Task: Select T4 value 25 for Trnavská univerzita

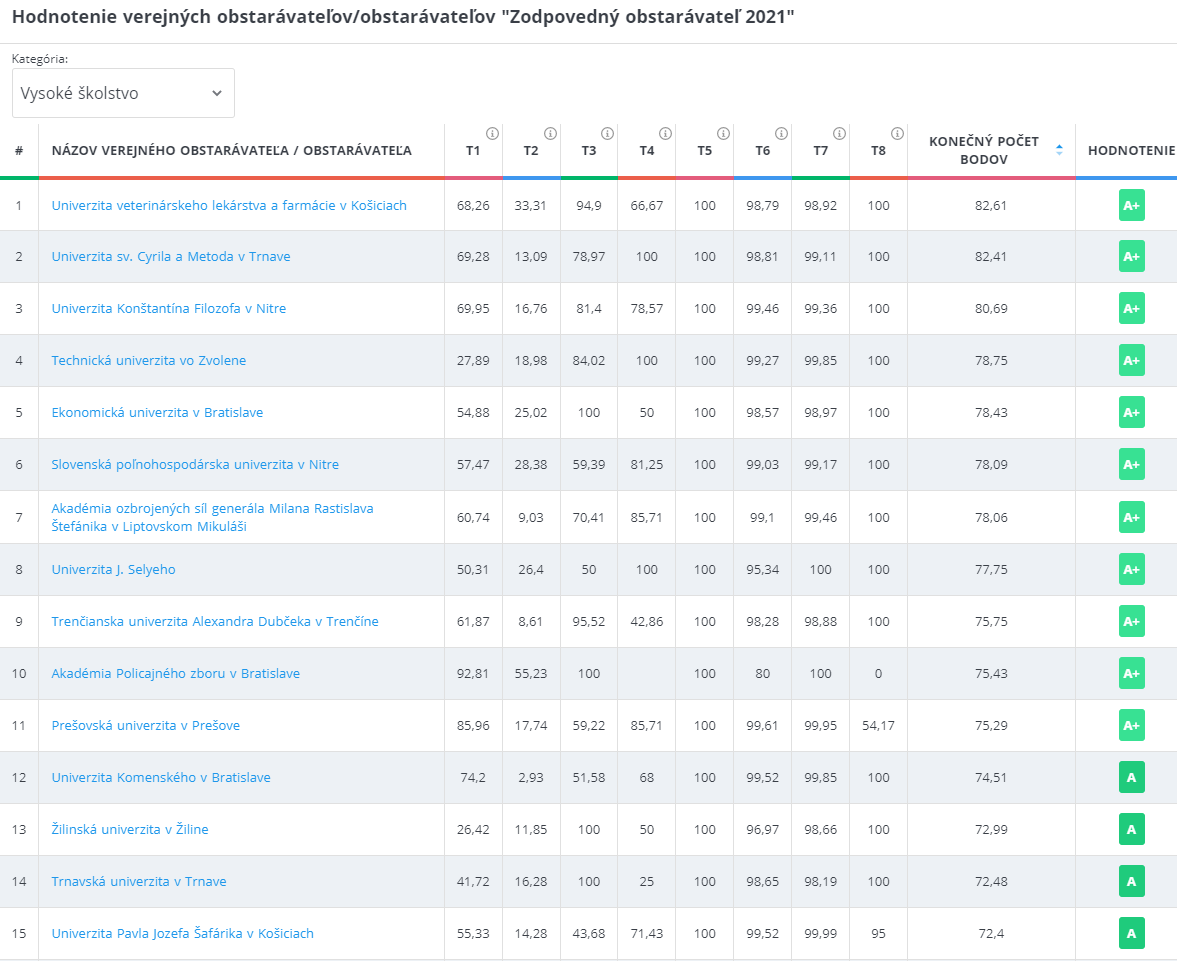Action: pos(646,881)
